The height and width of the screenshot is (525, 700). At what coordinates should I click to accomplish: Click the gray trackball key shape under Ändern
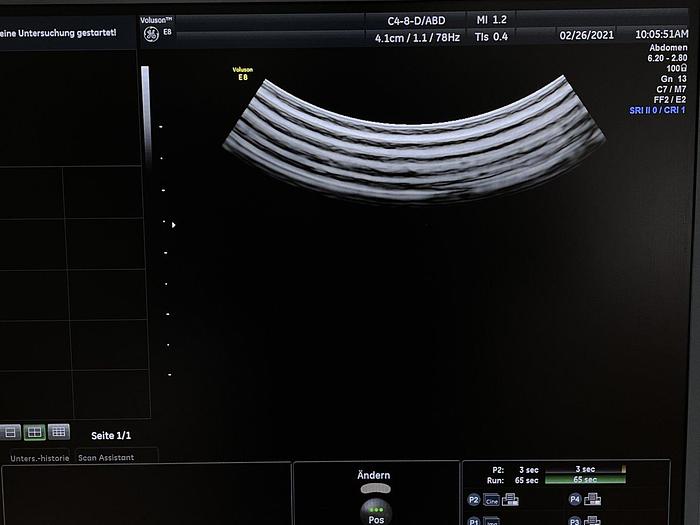click(376, 489)
